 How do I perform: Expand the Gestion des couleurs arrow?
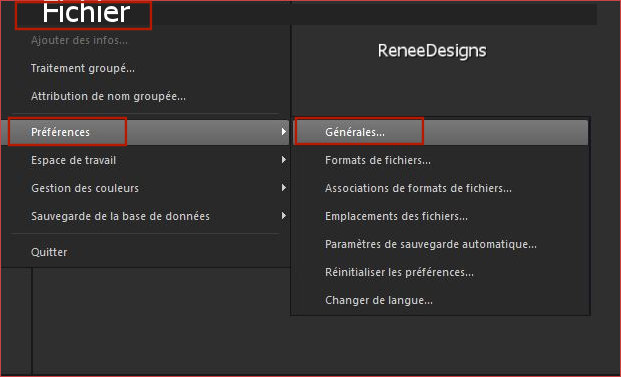click(x=284, y=187)
